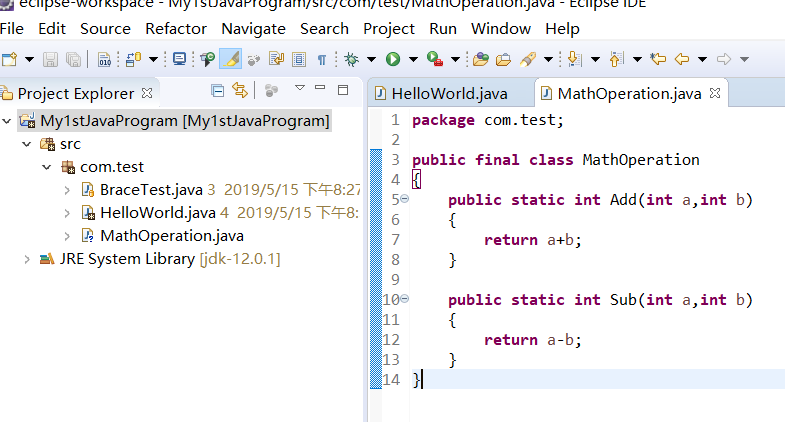Click the Open Type folder icon
The width and height of the screenshot is (785, 422).
coord(481,59)
